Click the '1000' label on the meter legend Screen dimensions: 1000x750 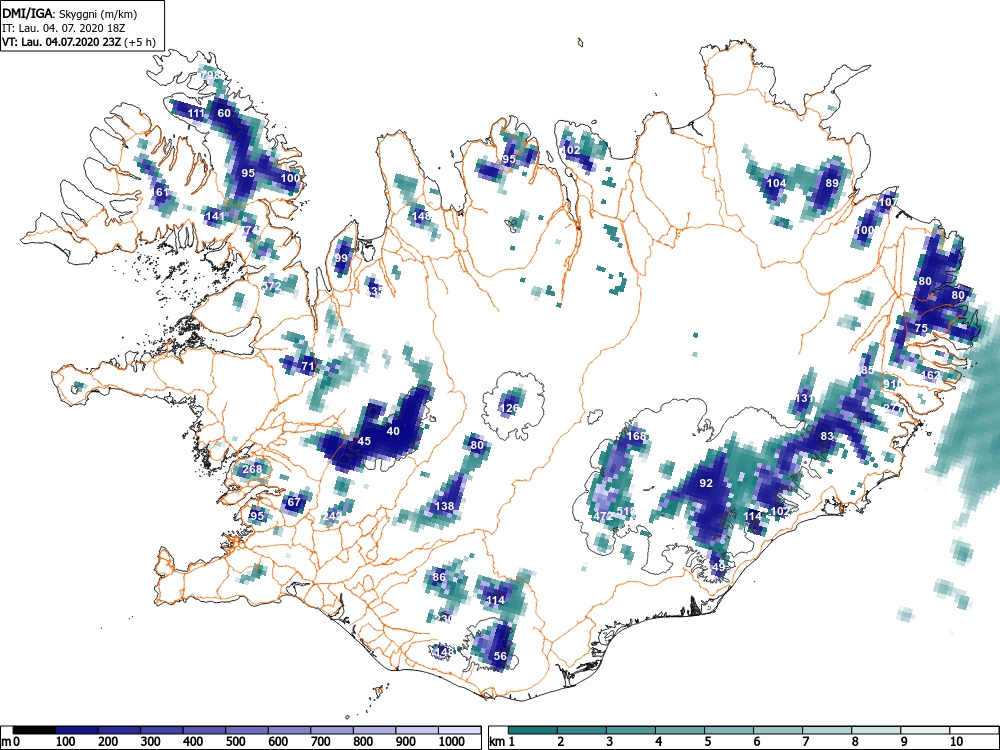click(452, 742)
